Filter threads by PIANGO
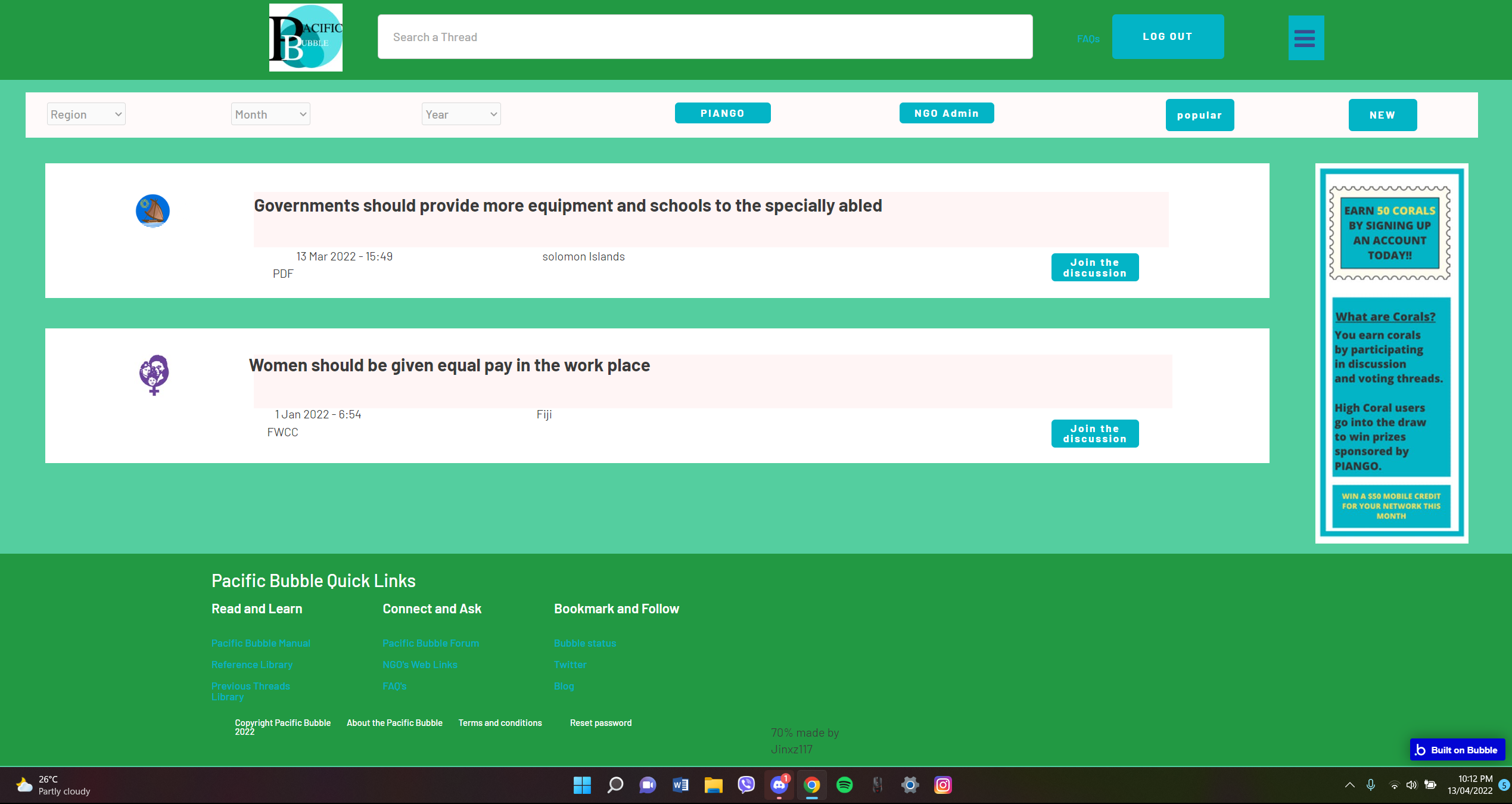Screen dimensions: 1512x804 722,113
